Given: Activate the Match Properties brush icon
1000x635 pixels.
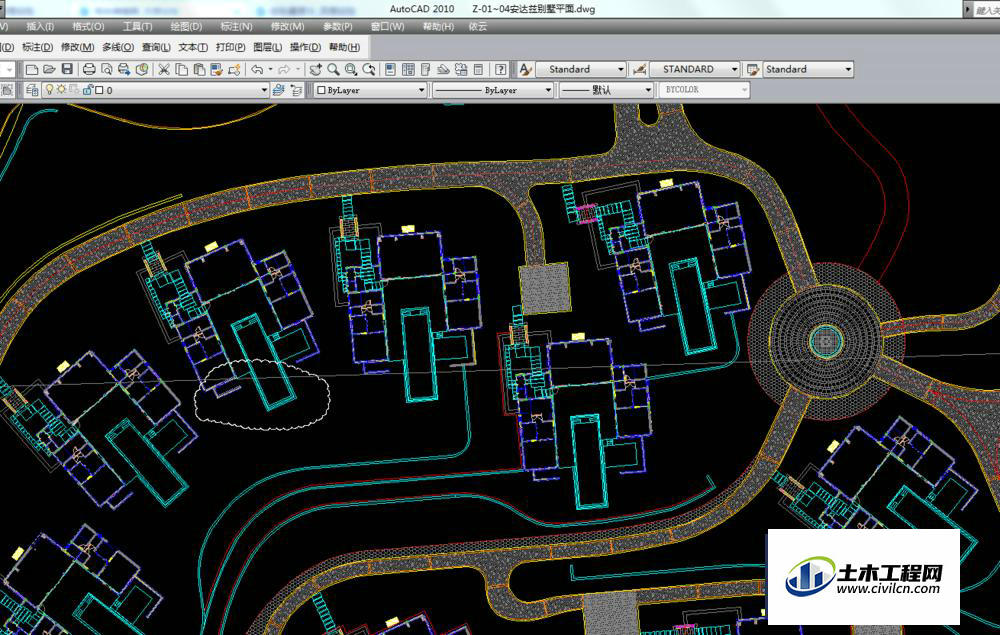Looking at the screenshot, I should click(216, 69).
